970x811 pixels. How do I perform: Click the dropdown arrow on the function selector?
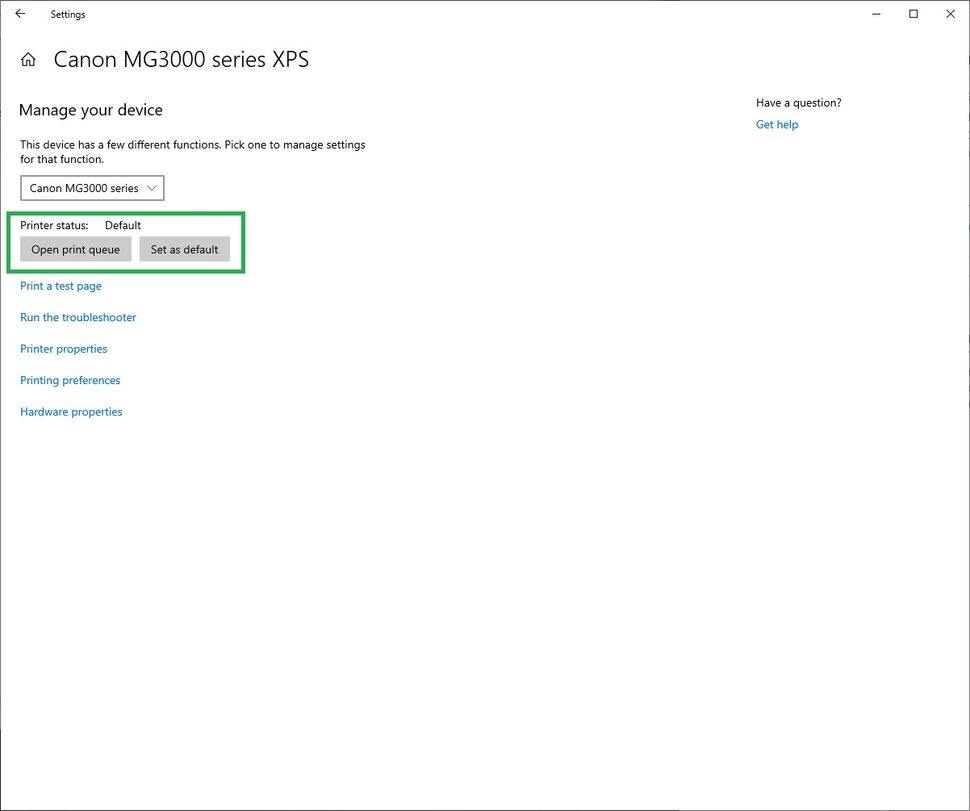coord(151,187)
